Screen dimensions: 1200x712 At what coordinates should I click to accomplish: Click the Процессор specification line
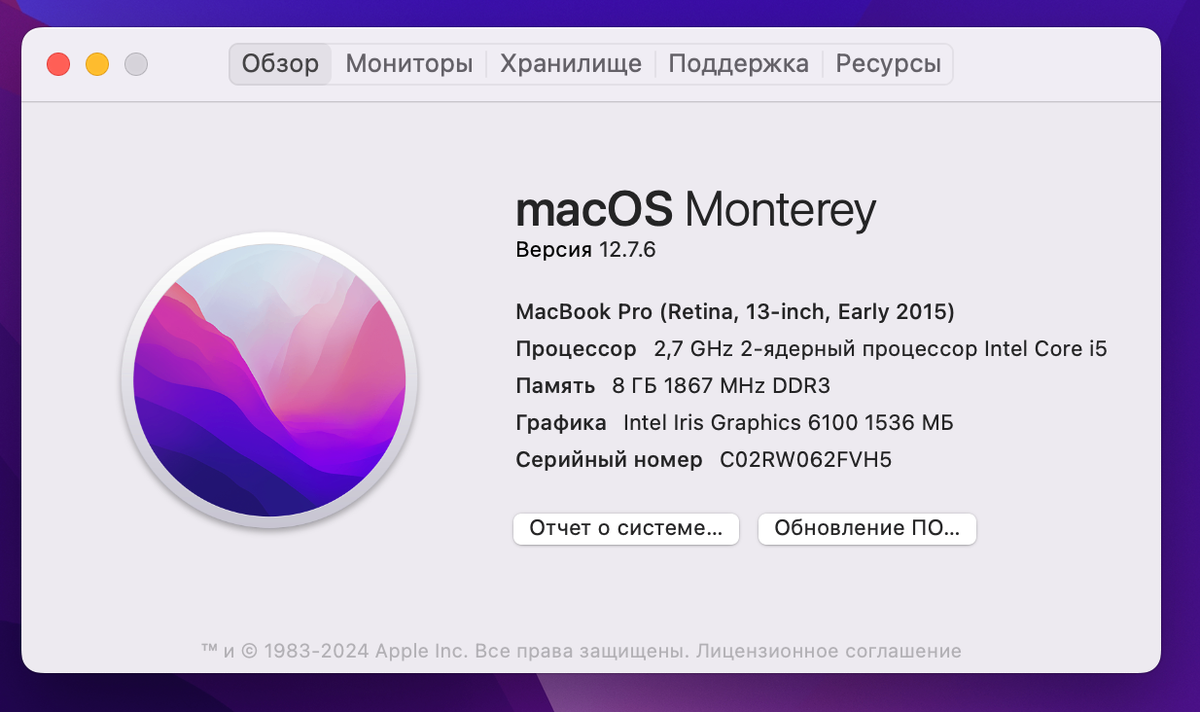pos(808,349)
